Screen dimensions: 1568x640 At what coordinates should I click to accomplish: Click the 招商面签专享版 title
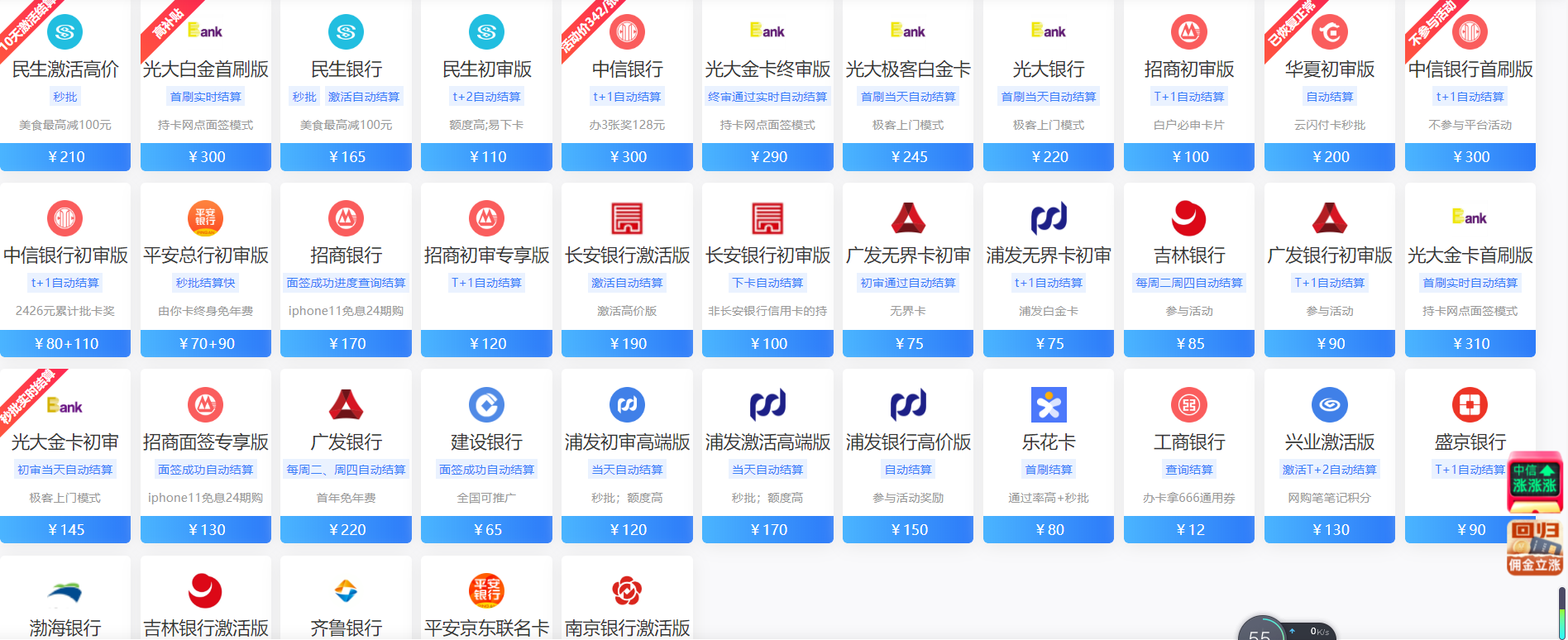[x=205, y=442]
